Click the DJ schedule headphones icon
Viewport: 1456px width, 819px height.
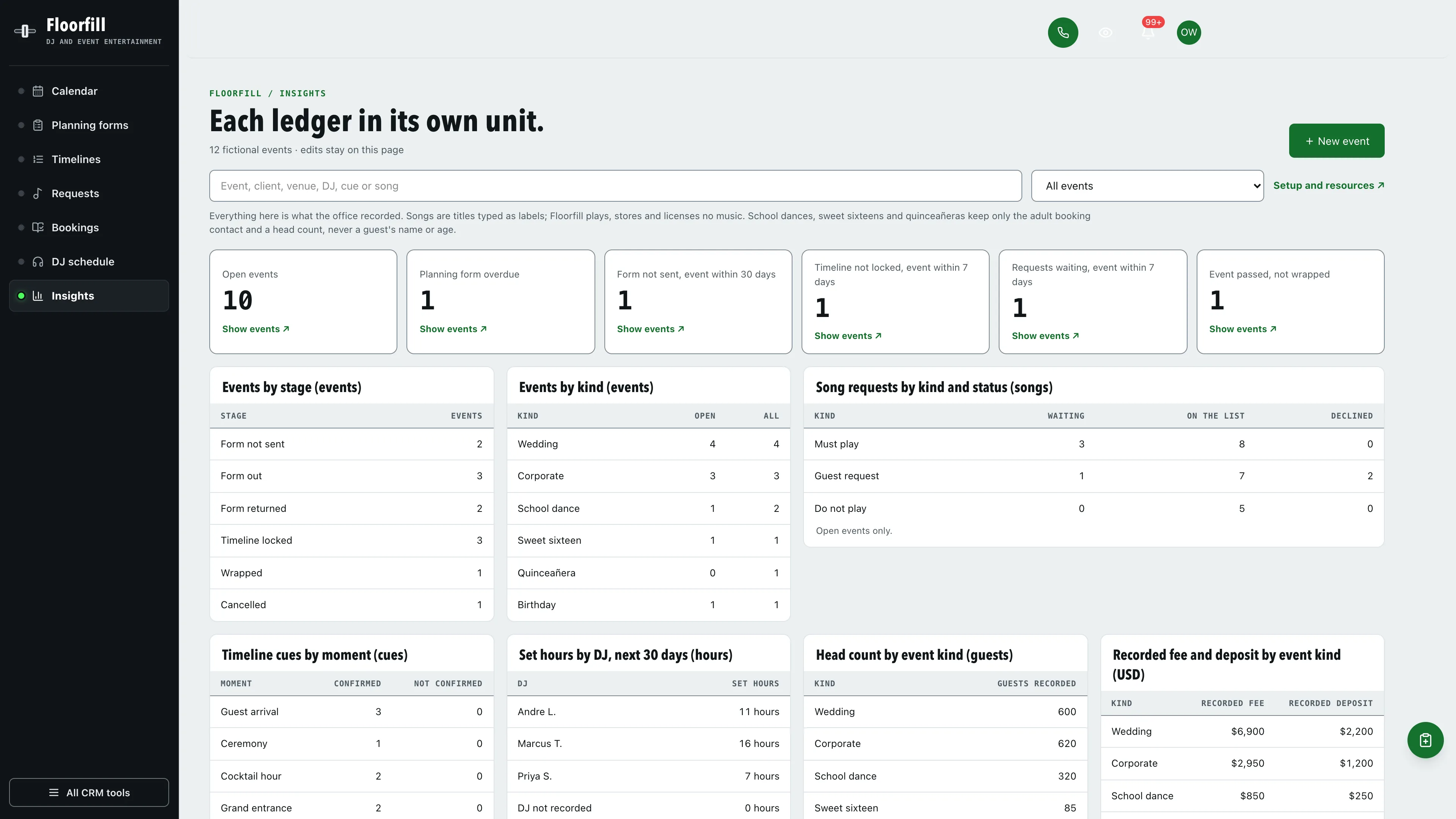pyautogui.click(x=38, y=262)
